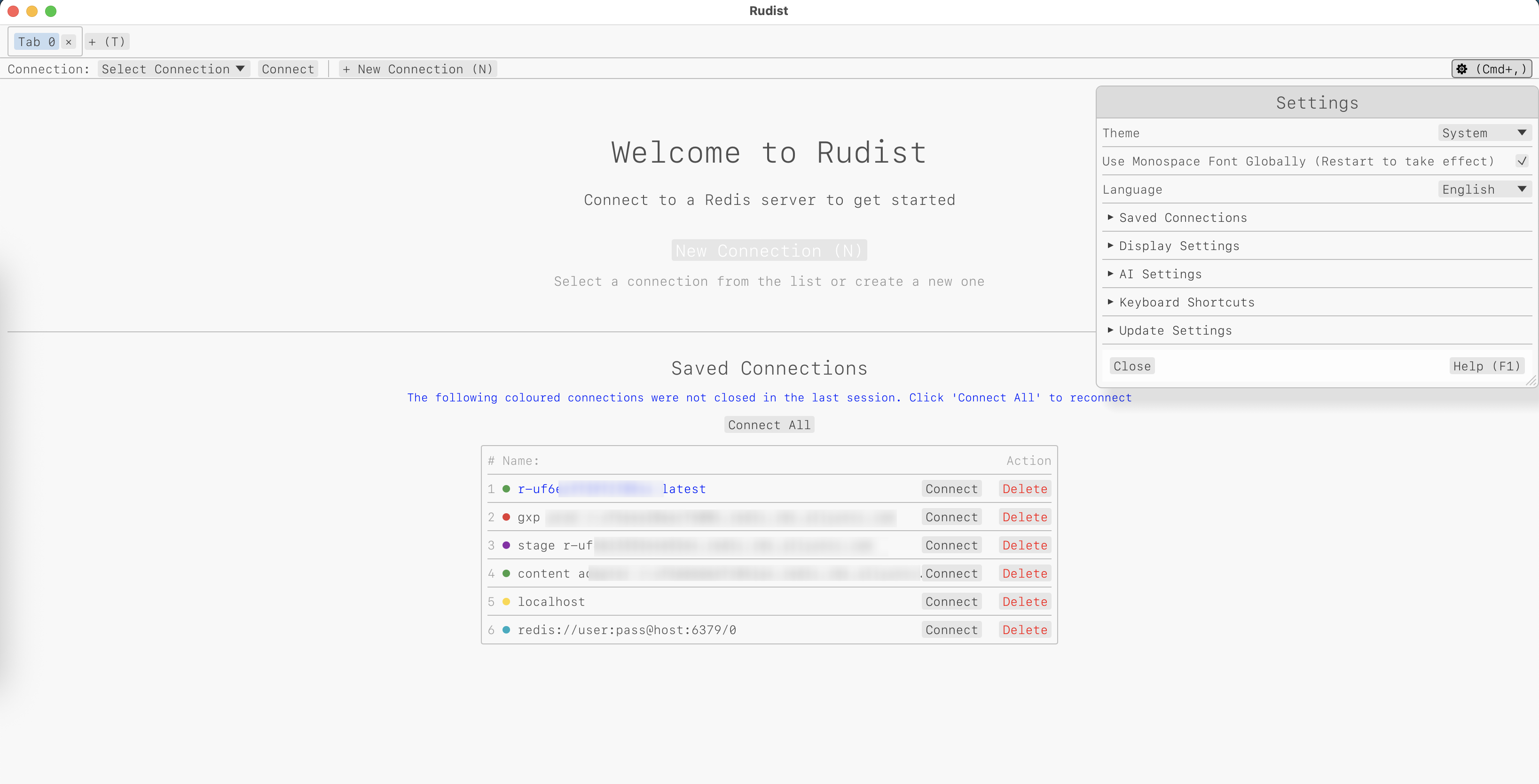The image size is (1539, 784).
Task: Click the Name: column header
Action: [520, 460]
